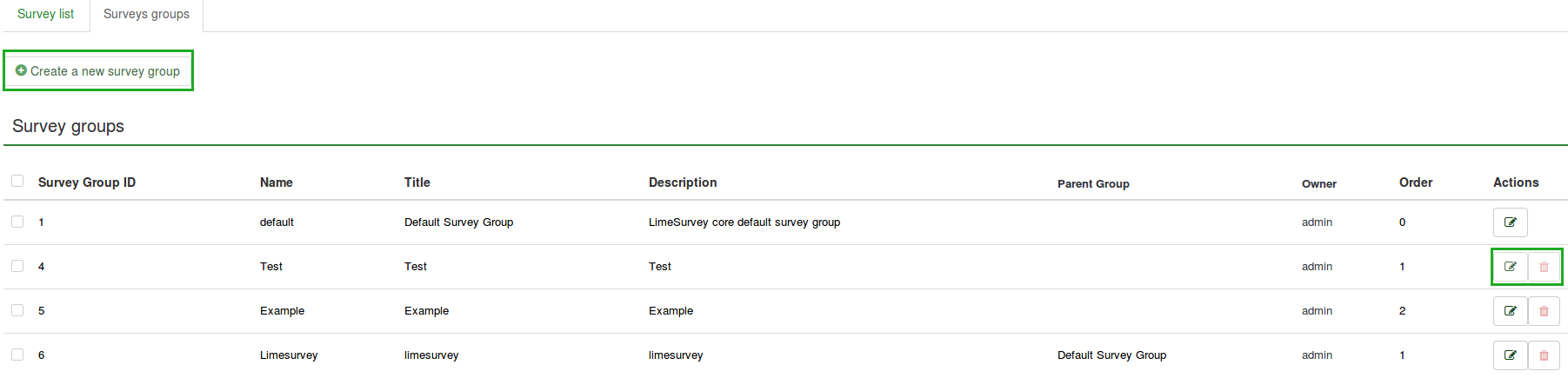Toggle the select-all checkbox in table header
Screen dimensions: 1568x378
click(x=17, y=181)
